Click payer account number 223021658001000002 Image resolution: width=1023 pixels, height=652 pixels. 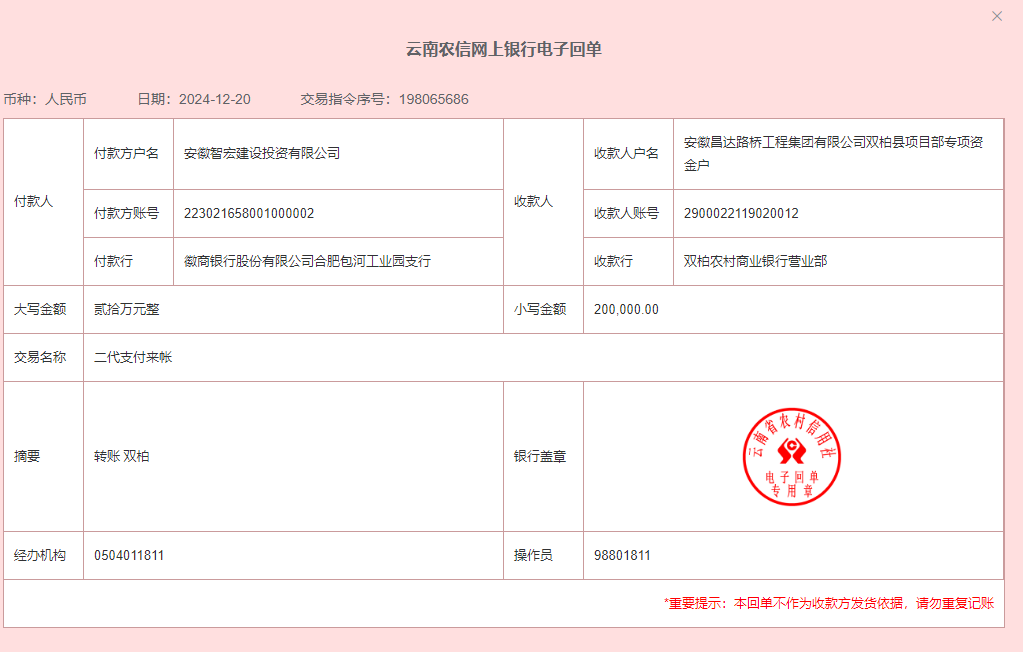pyautogui.click(x=249, y=213)
